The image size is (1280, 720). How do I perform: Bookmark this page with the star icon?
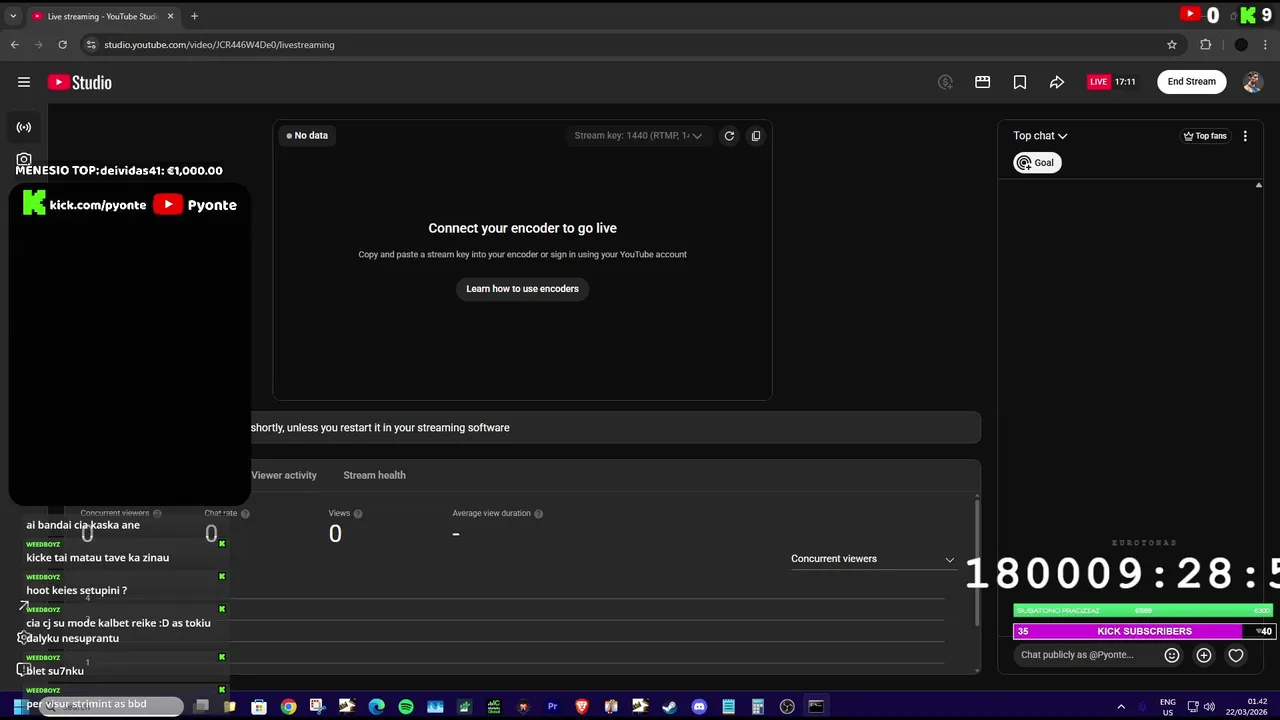click(x=1172, y=44)
